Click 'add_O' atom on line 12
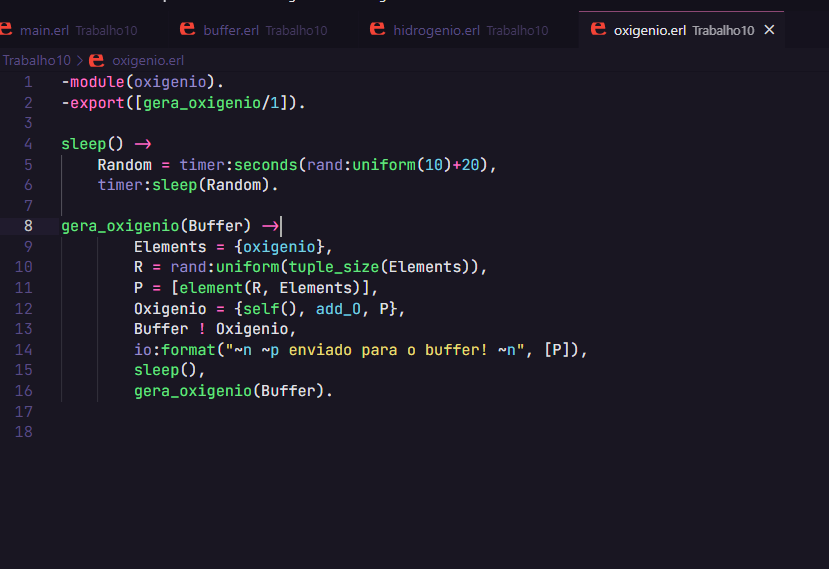The height and width of the screenshot is (569, 829). (x=338, y=309)
